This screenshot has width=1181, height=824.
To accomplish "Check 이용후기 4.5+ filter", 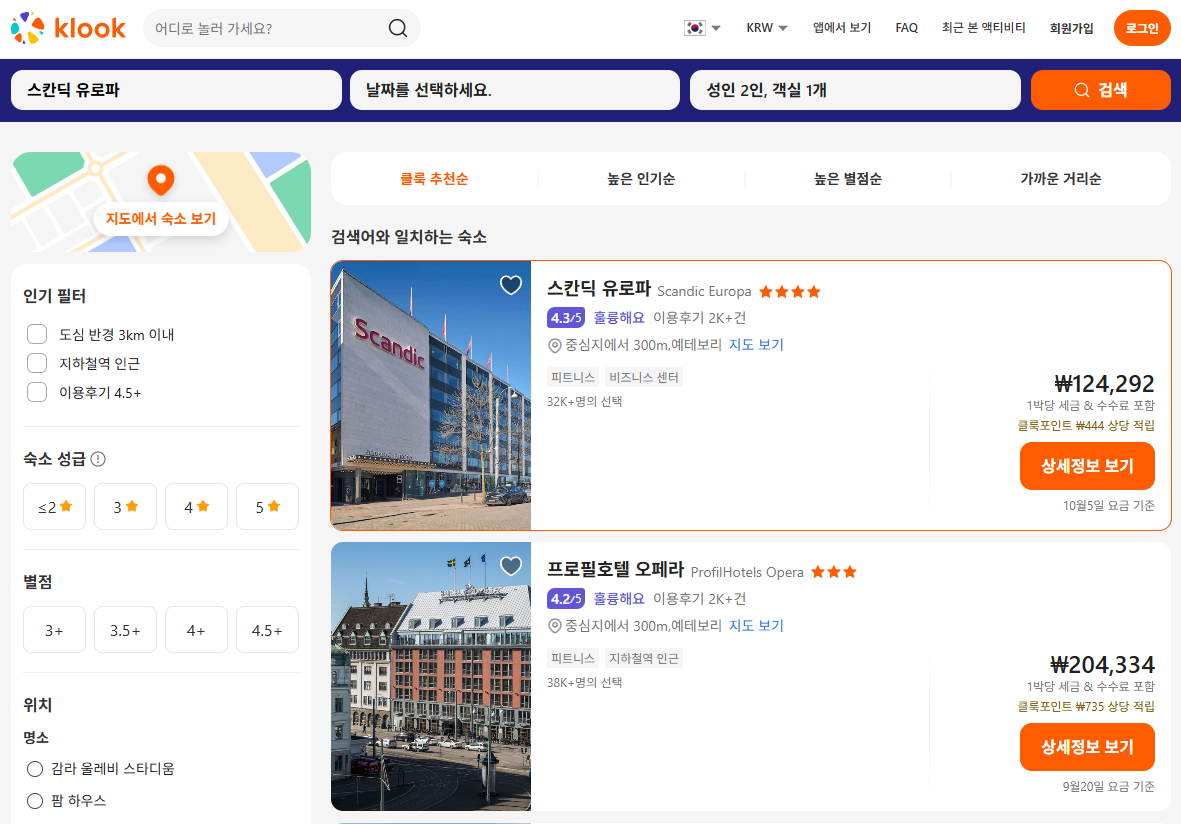I will point(37,392).
